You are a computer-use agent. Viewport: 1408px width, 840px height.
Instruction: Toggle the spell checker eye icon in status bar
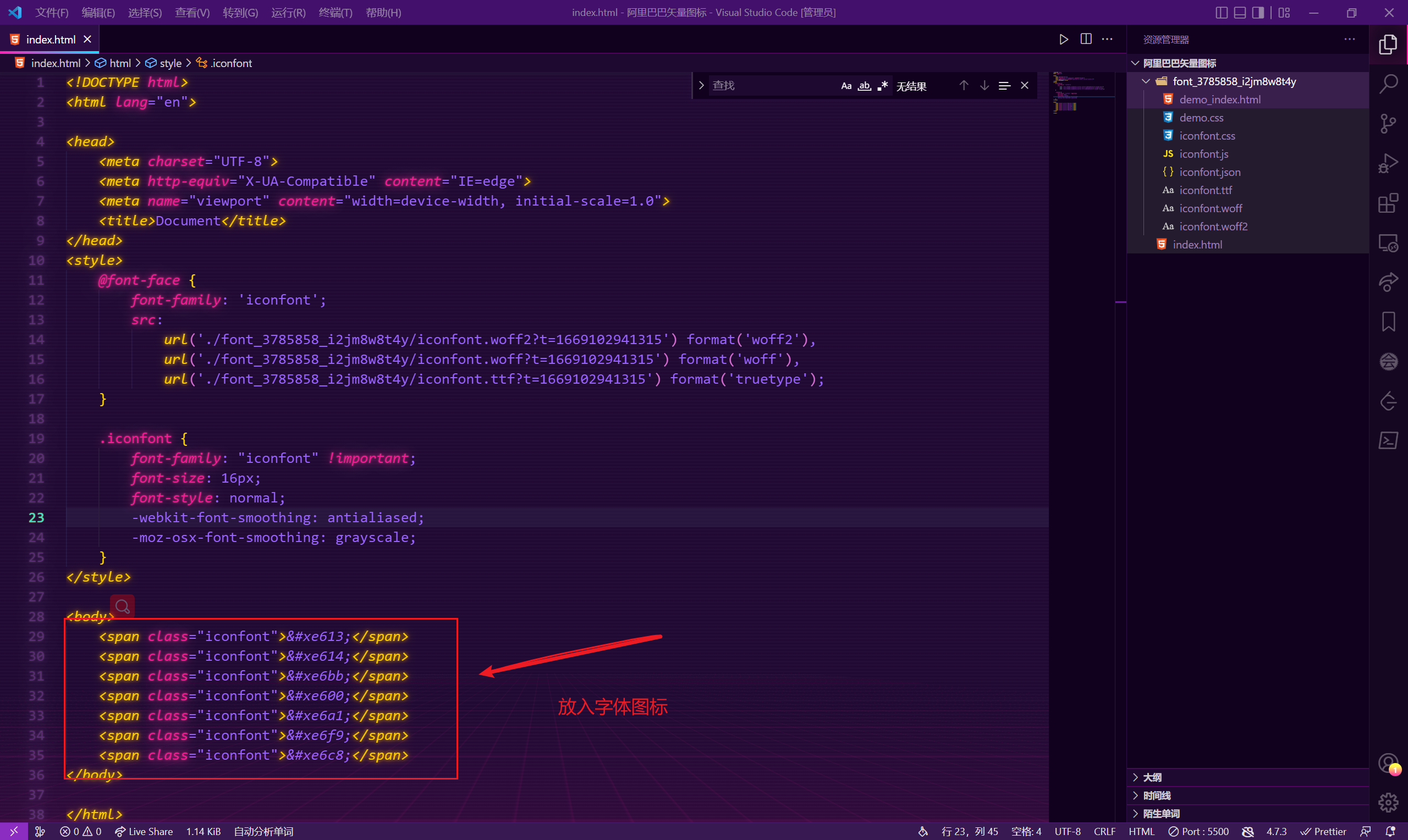click(1247, 831)
